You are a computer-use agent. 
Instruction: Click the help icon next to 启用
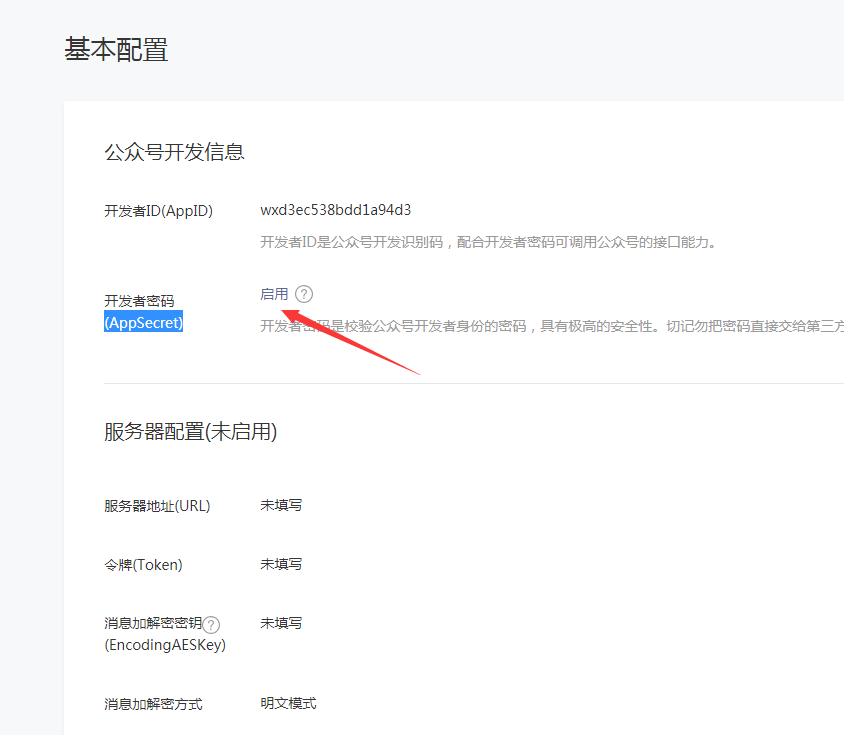tap(304, 294)
